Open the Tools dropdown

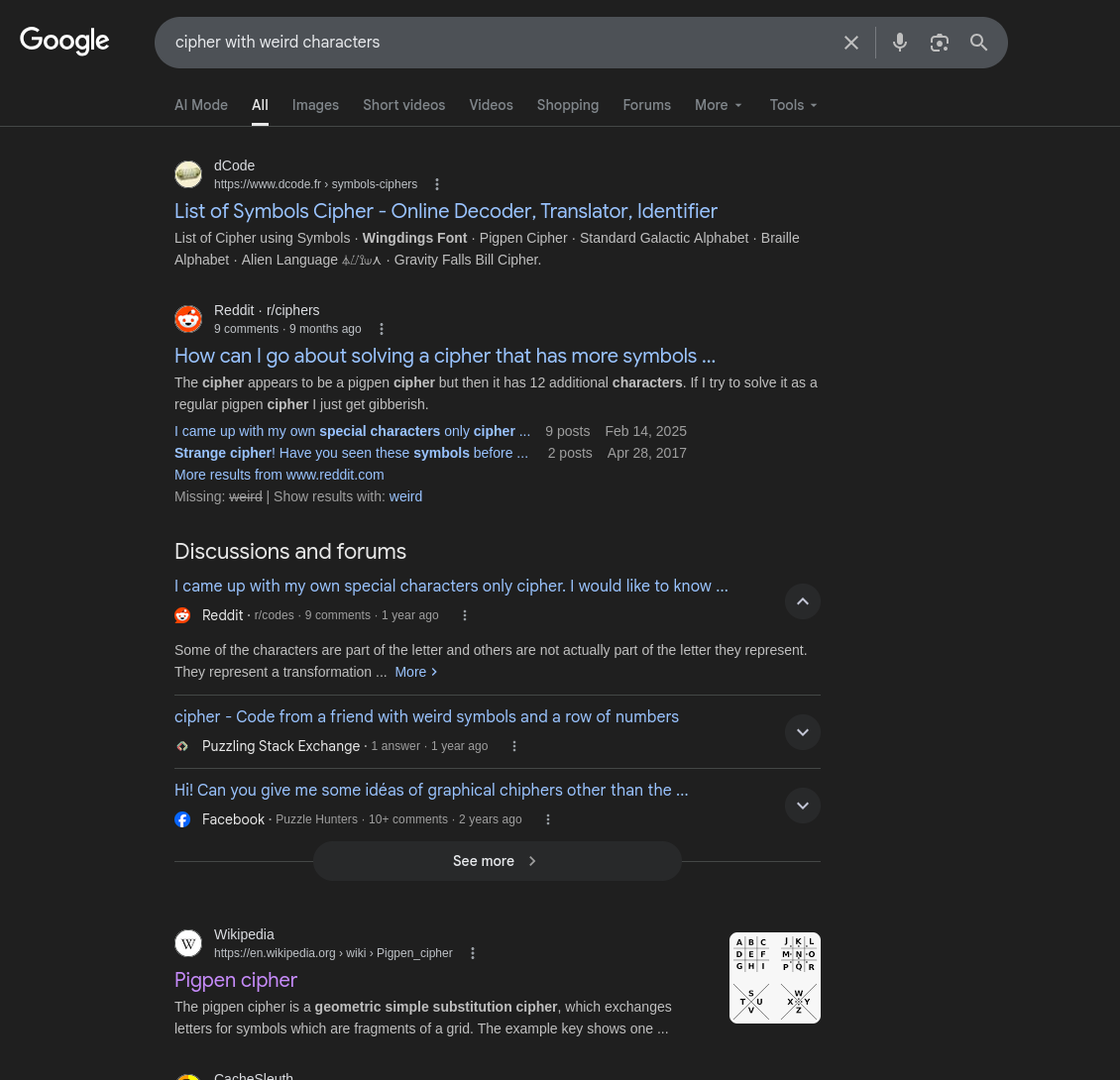tap(793, 105)
